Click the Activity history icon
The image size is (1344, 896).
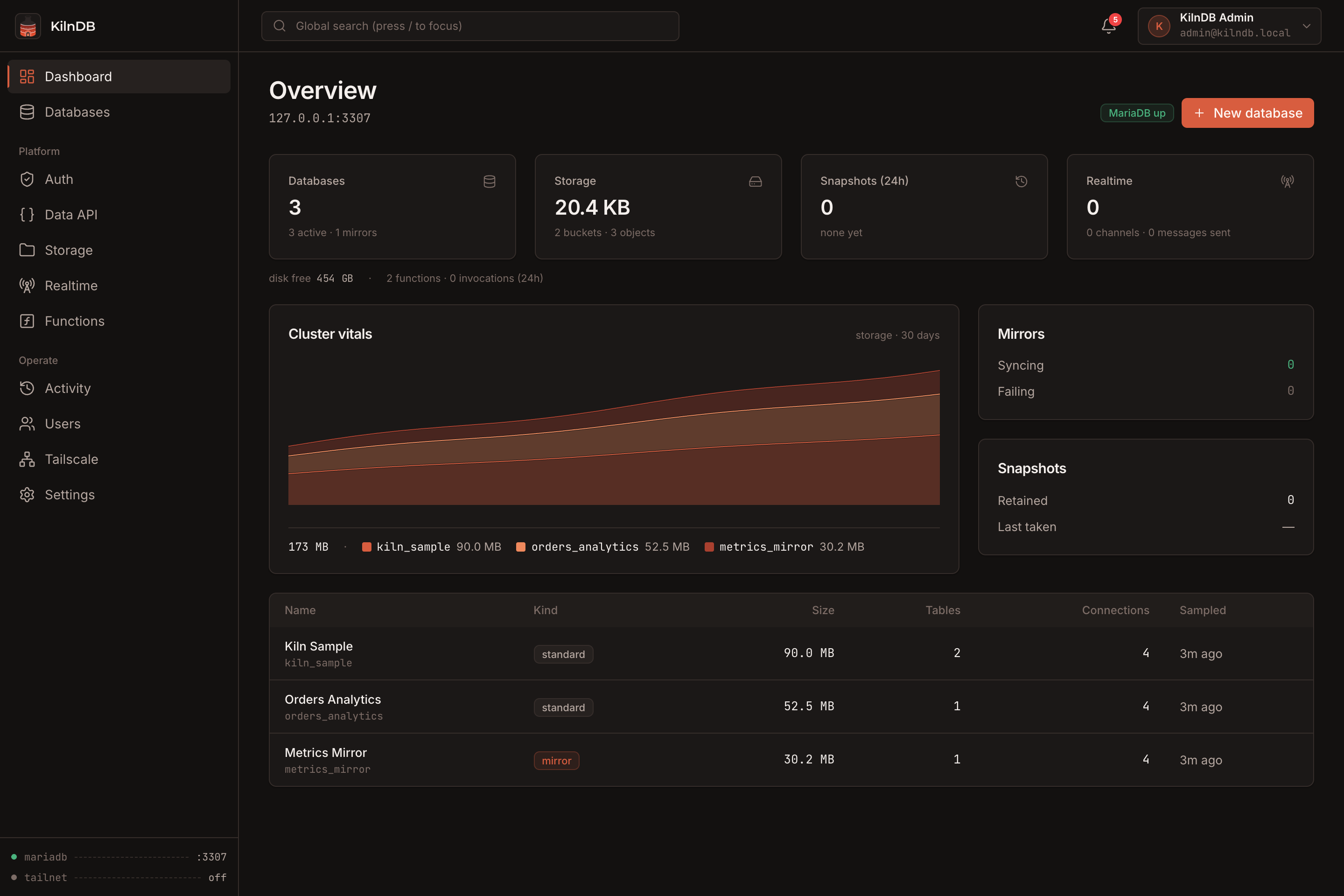pyautogui.click(x=27, y=389)
